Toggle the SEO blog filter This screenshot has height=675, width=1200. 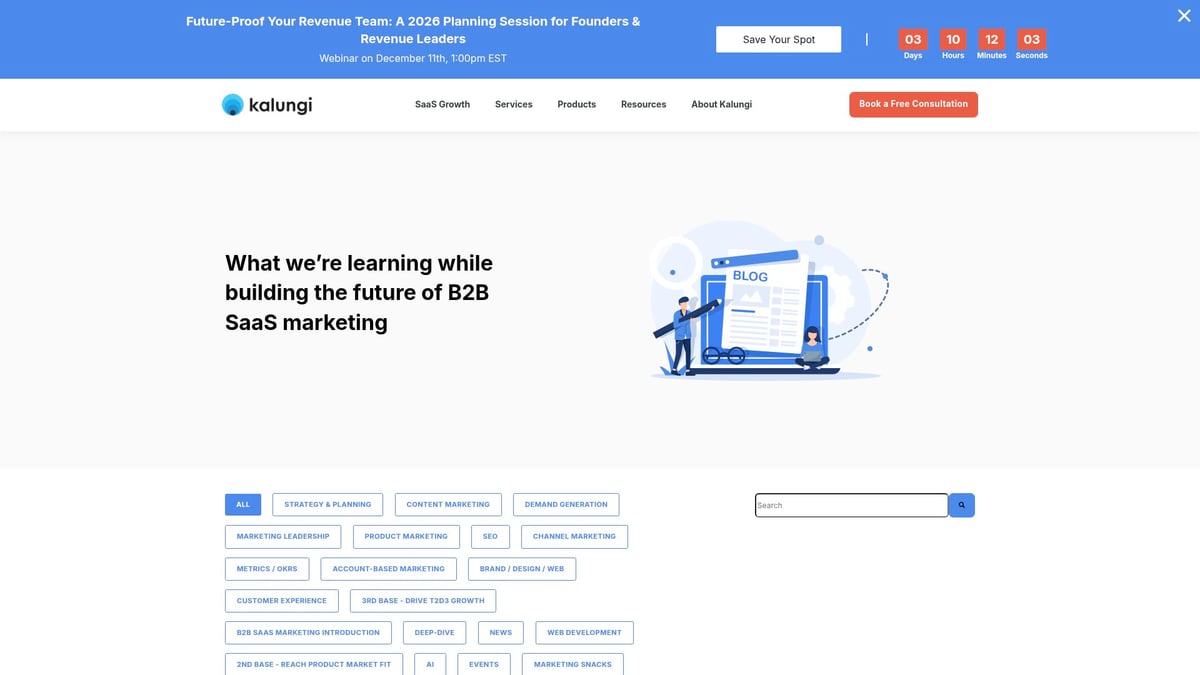[490, 536]
